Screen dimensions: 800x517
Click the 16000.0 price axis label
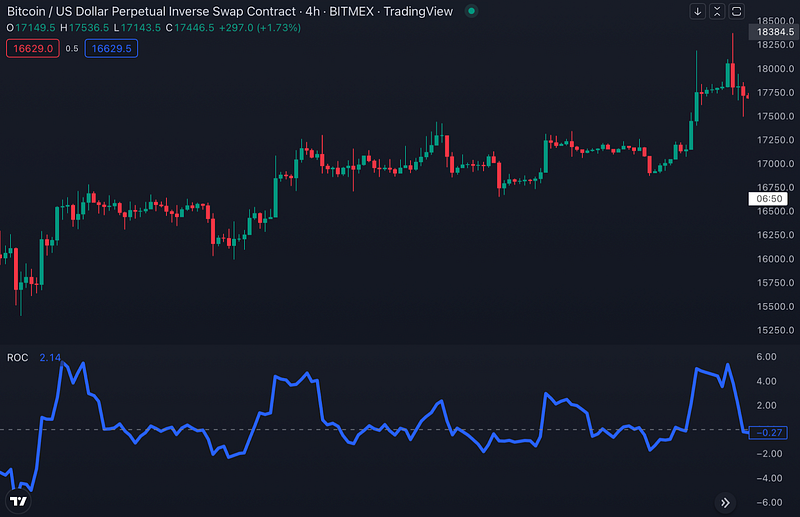(x=776, y=259)
